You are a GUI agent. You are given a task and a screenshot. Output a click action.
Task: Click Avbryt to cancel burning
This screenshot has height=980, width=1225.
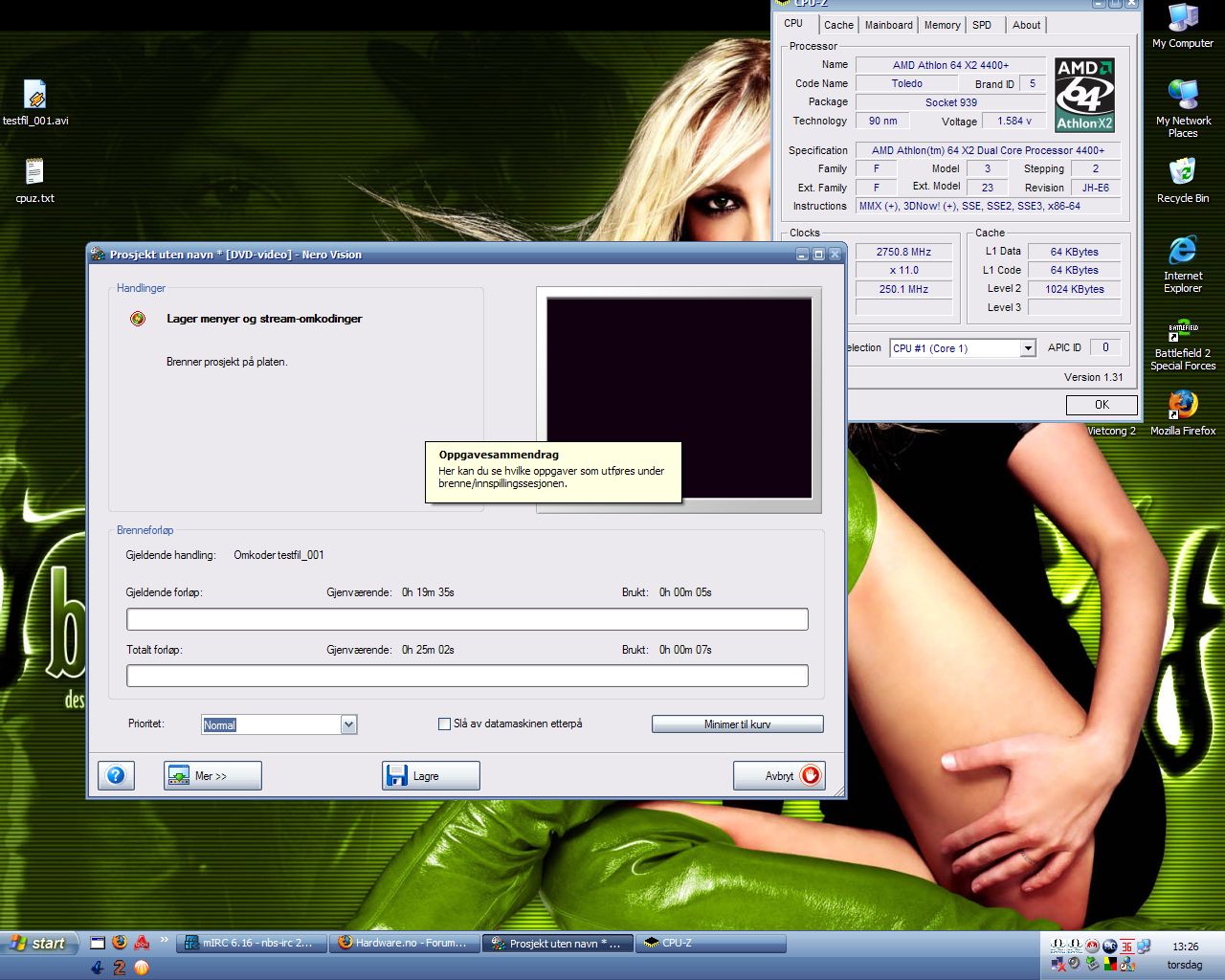click(779, 775)
